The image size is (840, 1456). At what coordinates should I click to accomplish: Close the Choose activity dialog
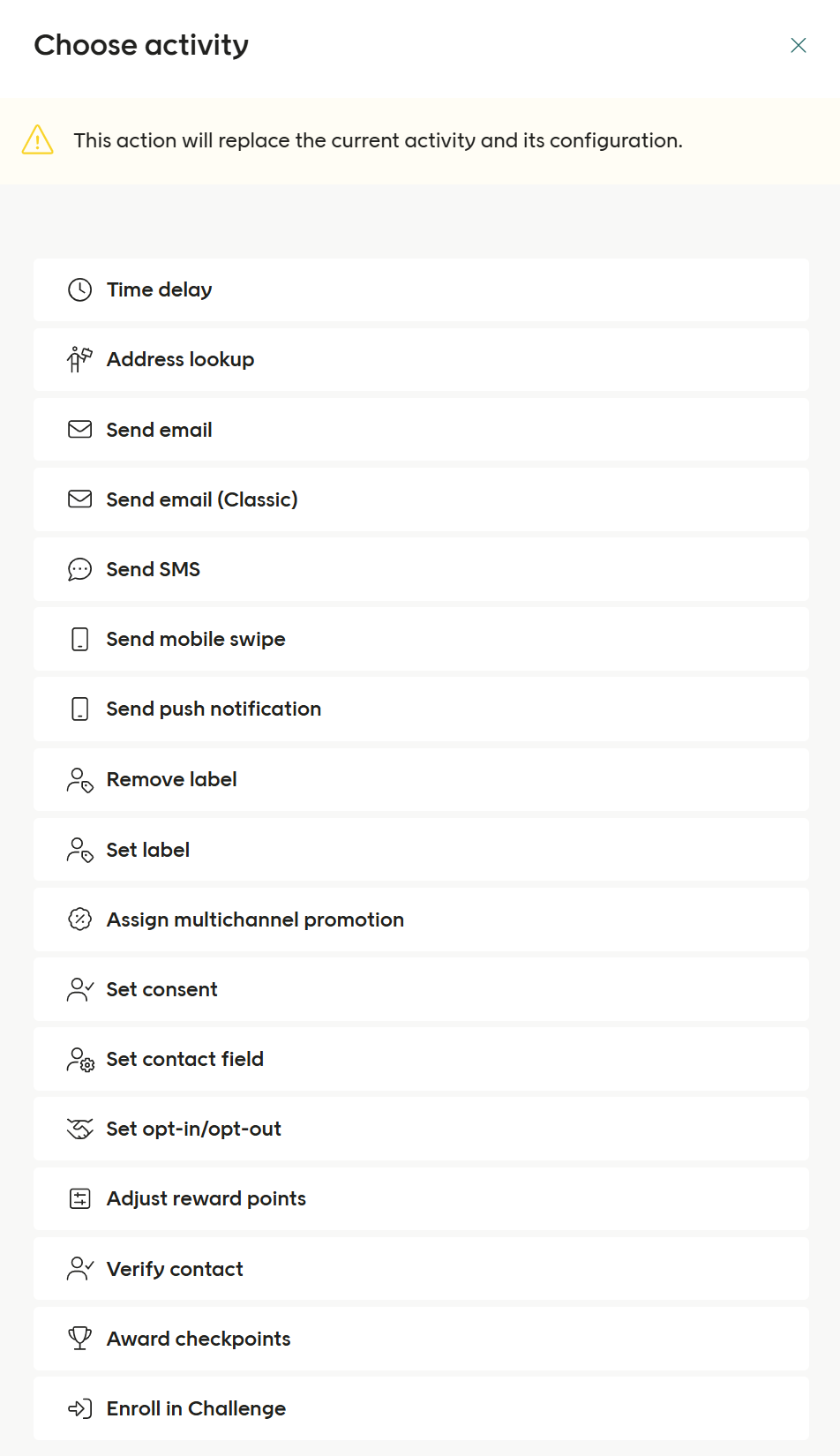(799, 45)
